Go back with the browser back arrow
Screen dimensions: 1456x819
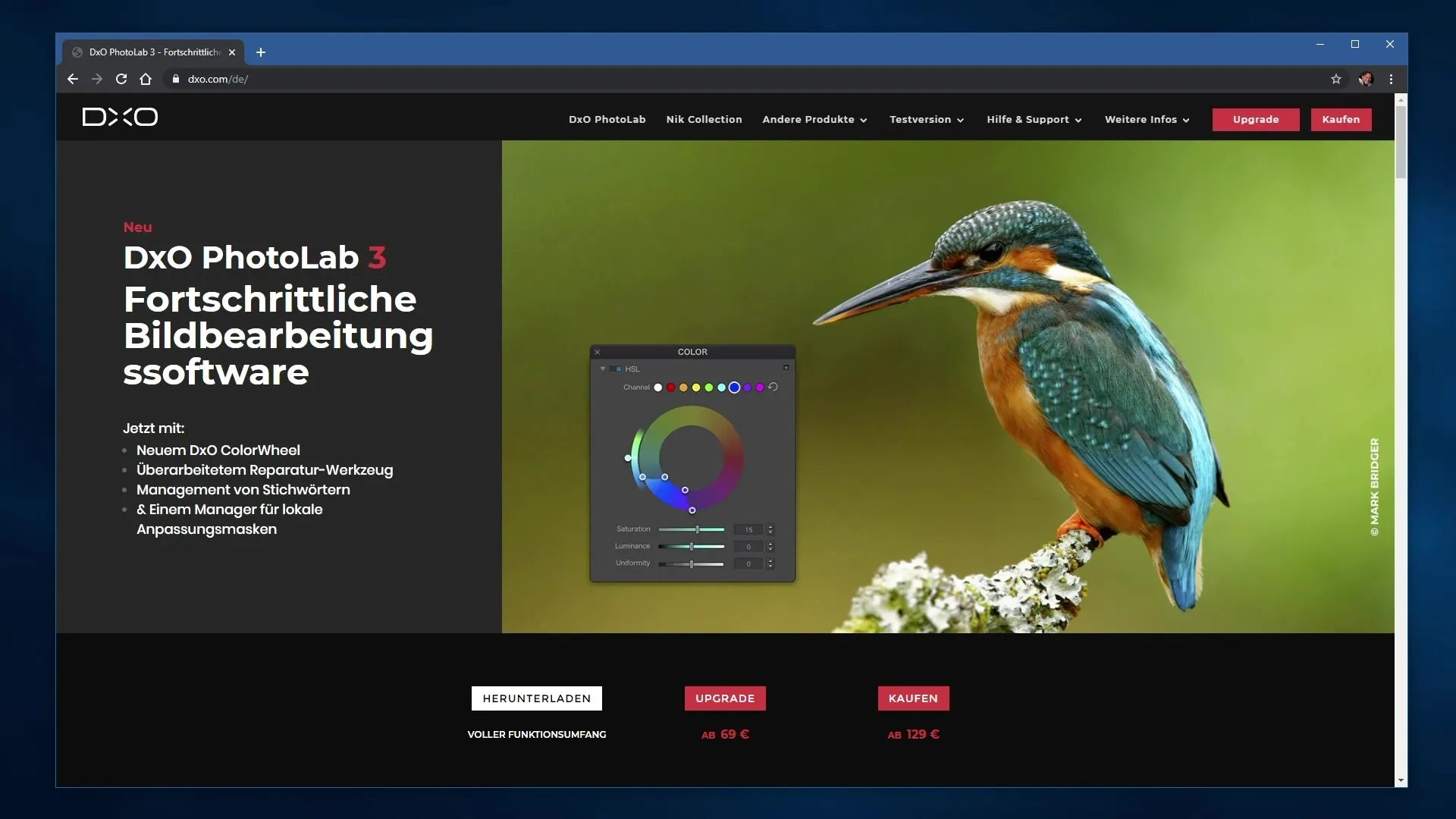(x=73, y=79)
